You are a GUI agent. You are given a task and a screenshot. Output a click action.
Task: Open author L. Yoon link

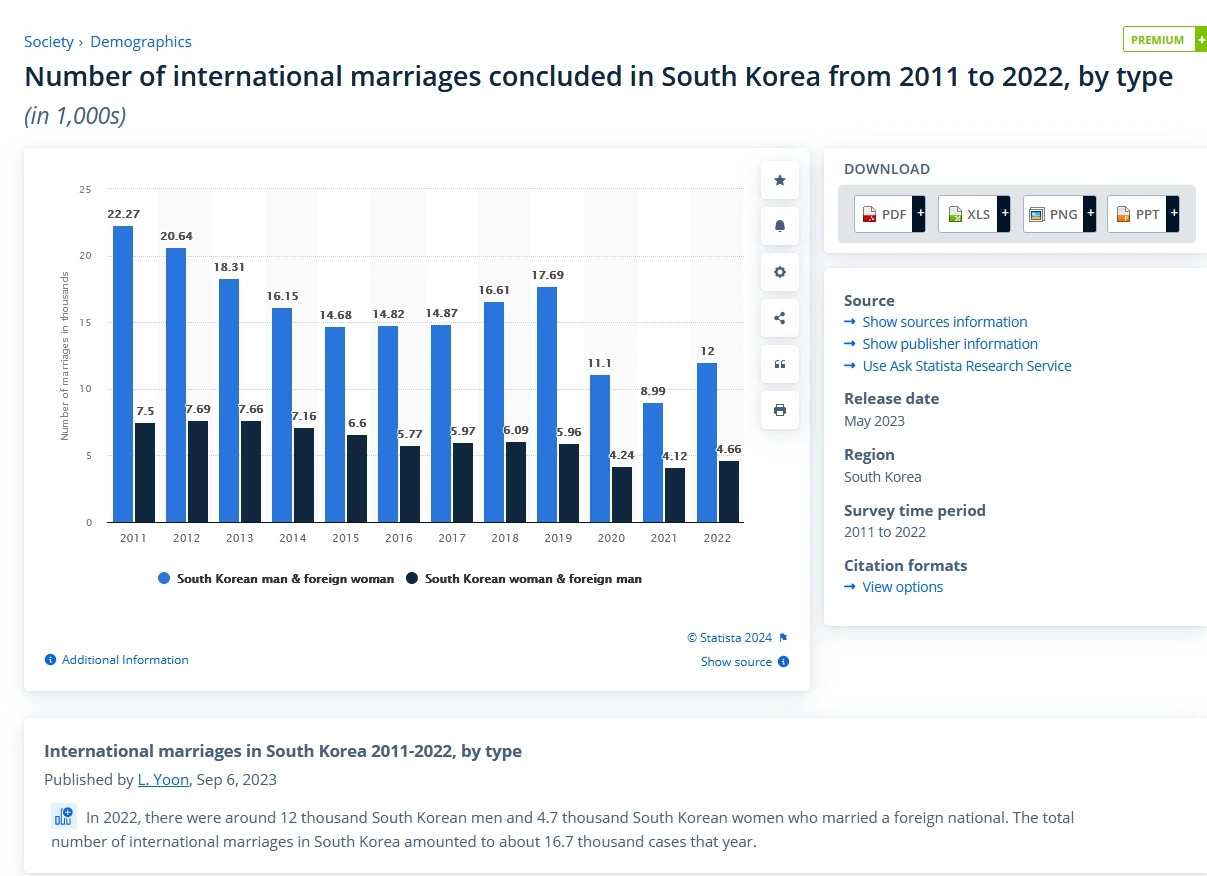163,780
